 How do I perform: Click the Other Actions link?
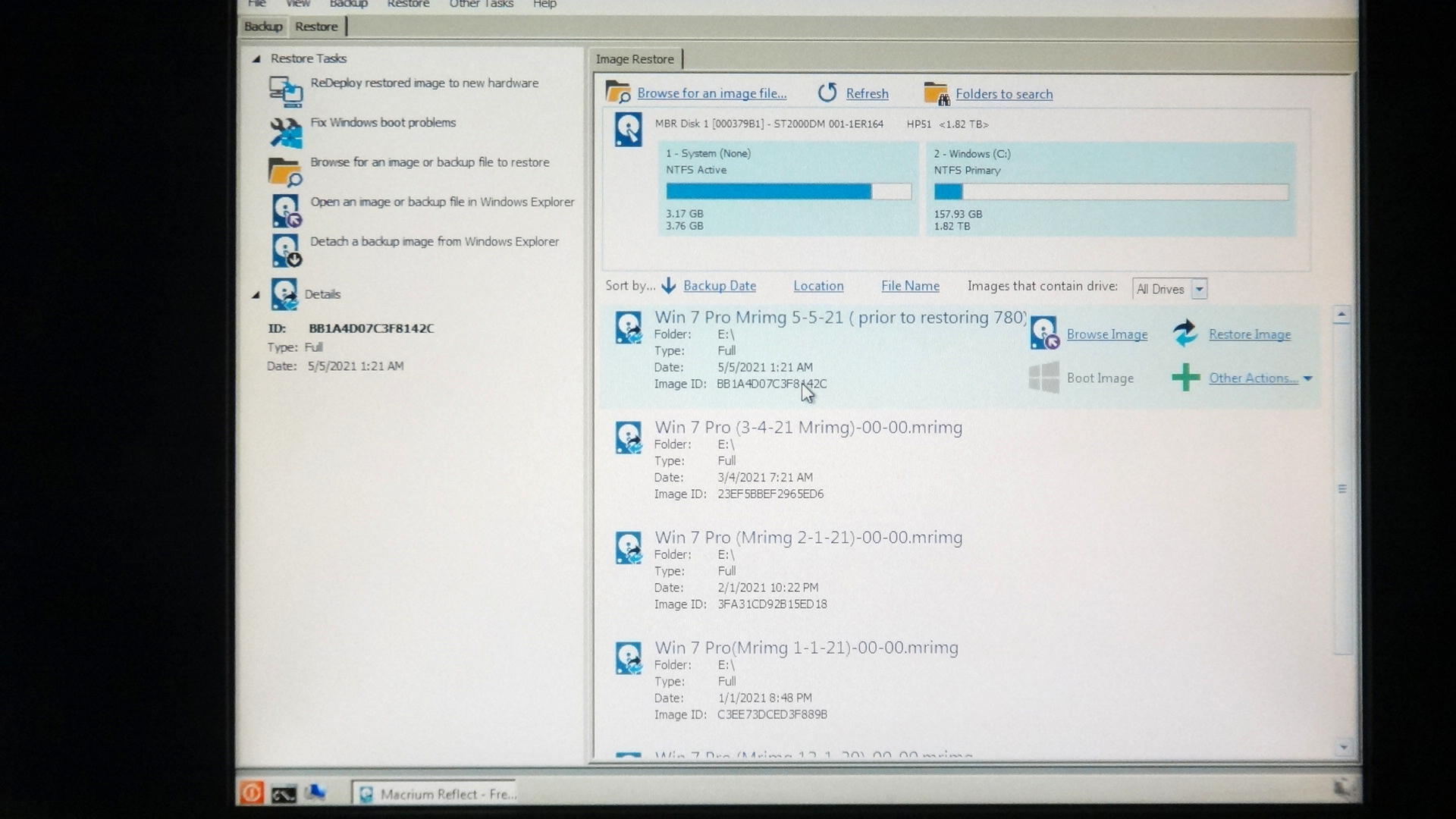1253,378
